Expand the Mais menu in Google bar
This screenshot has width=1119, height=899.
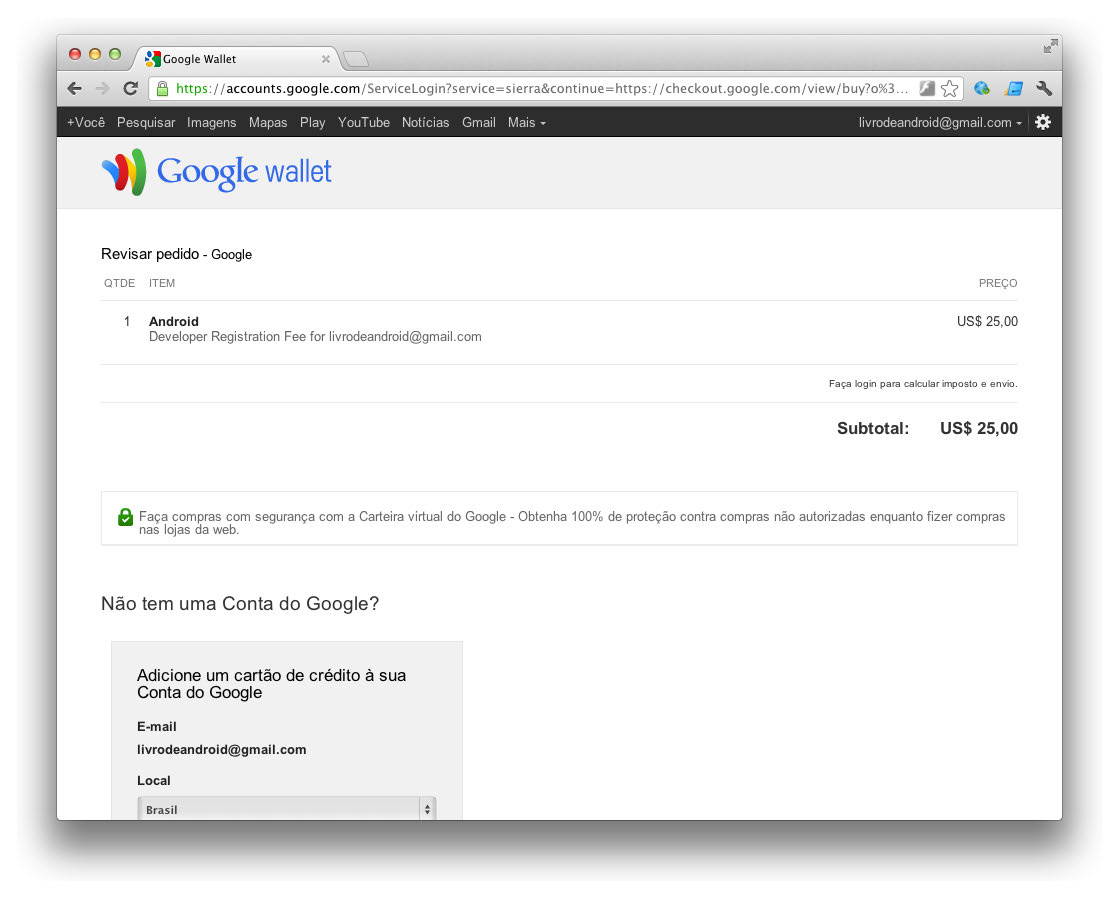pos(526,122)
